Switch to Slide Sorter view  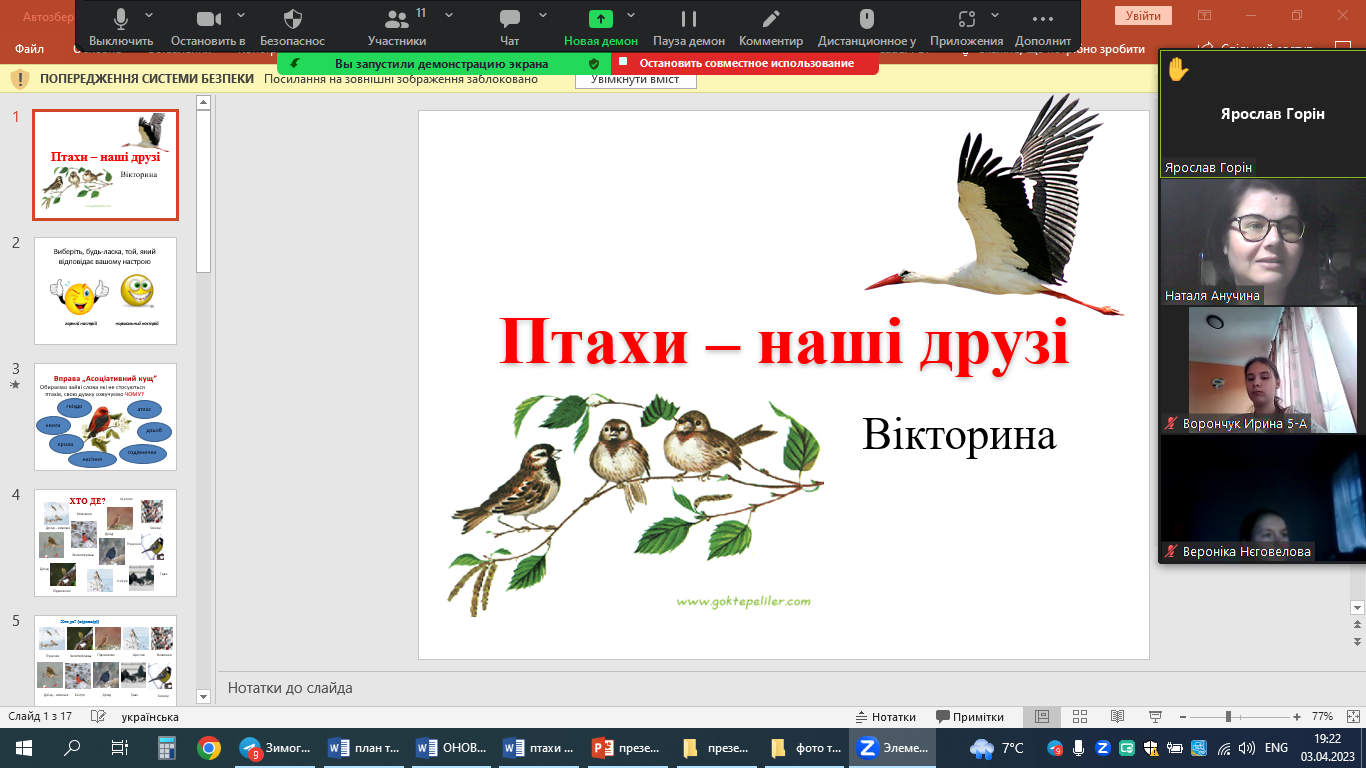1079,717
